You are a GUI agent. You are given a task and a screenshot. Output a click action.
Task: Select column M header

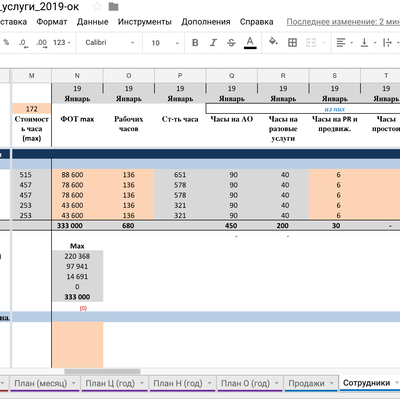tap(32, 76)
